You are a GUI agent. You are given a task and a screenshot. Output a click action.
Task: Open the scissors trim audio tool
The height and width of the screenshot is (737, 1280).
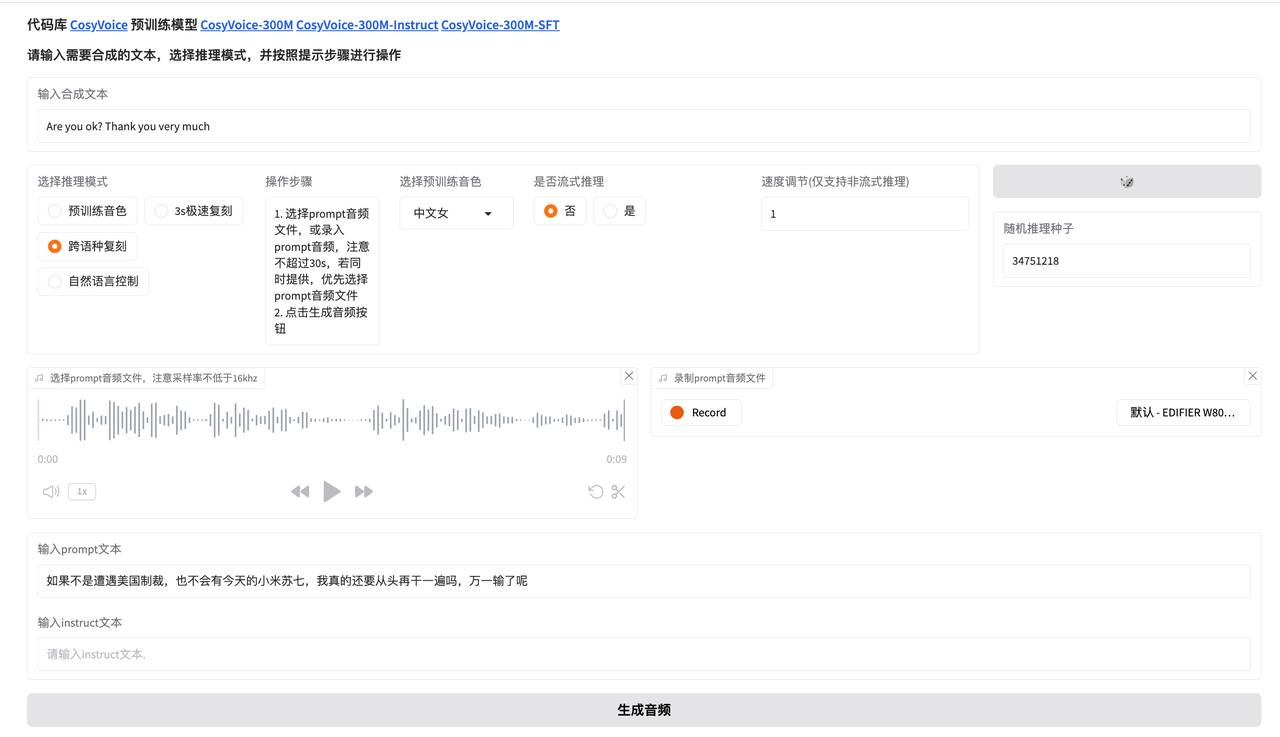618,491
